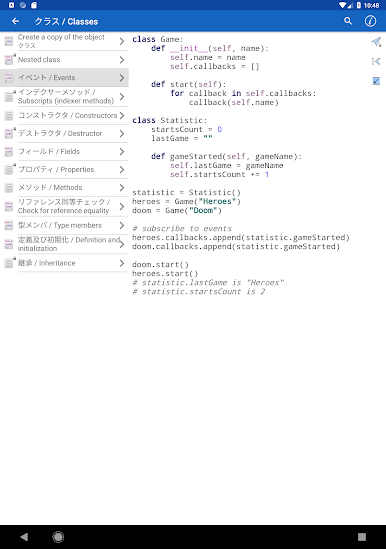
Task: Select the イベント / Events topic
Action: click(64, 78)
